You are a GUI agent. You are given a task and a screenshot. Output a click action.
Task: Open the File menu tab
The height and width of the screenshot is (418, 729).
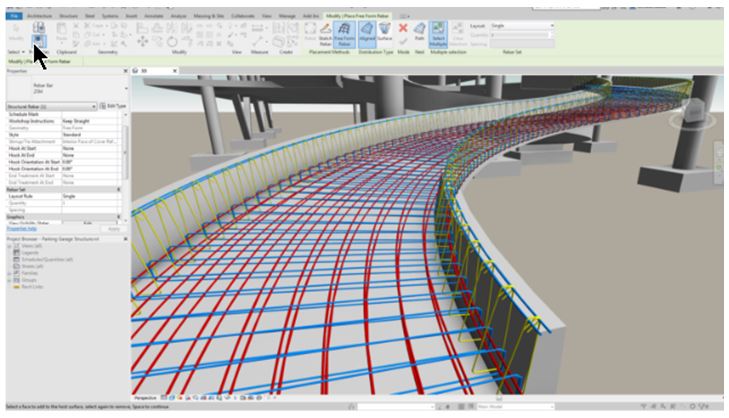(14, 16)
